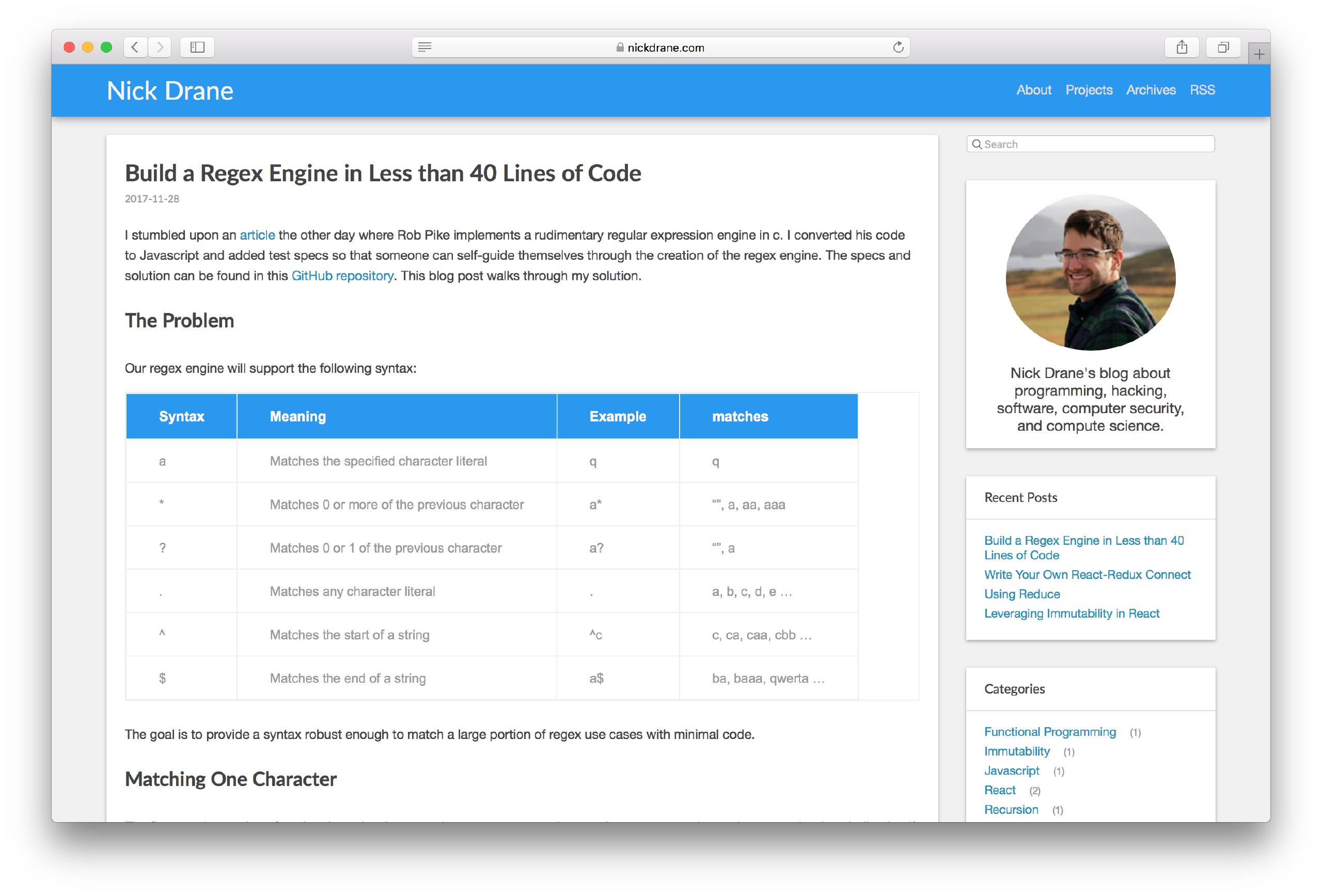This screenshot has width=1322, height=896.
Task: Click the yellow minimize window button
Action: (x=88, y=47)
